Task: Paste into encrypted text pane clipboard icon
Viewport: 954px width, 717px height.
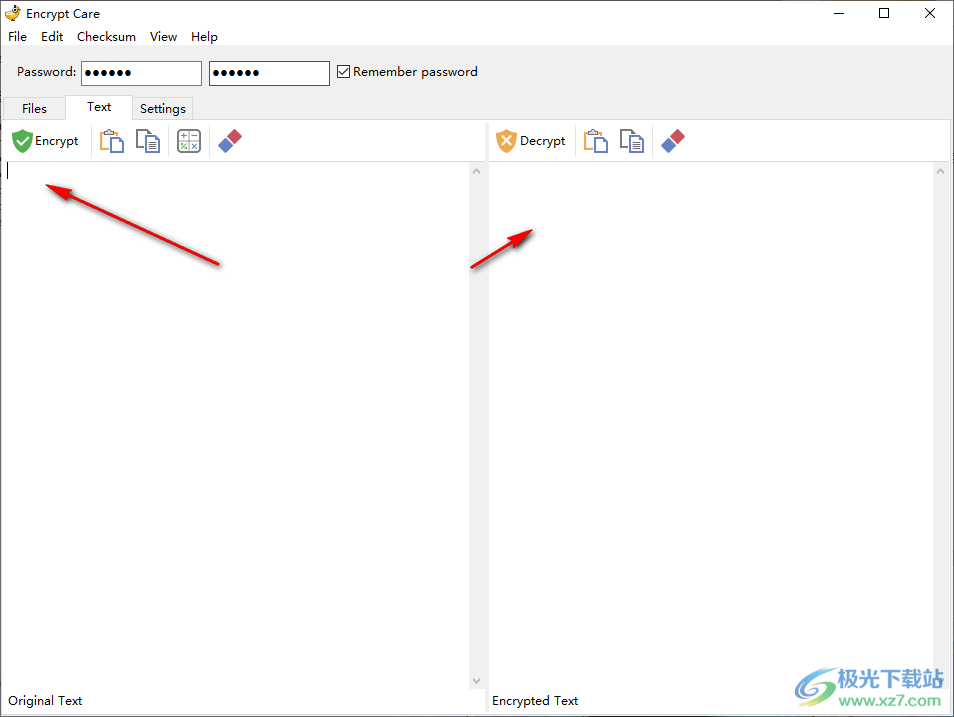Action: 596,141
